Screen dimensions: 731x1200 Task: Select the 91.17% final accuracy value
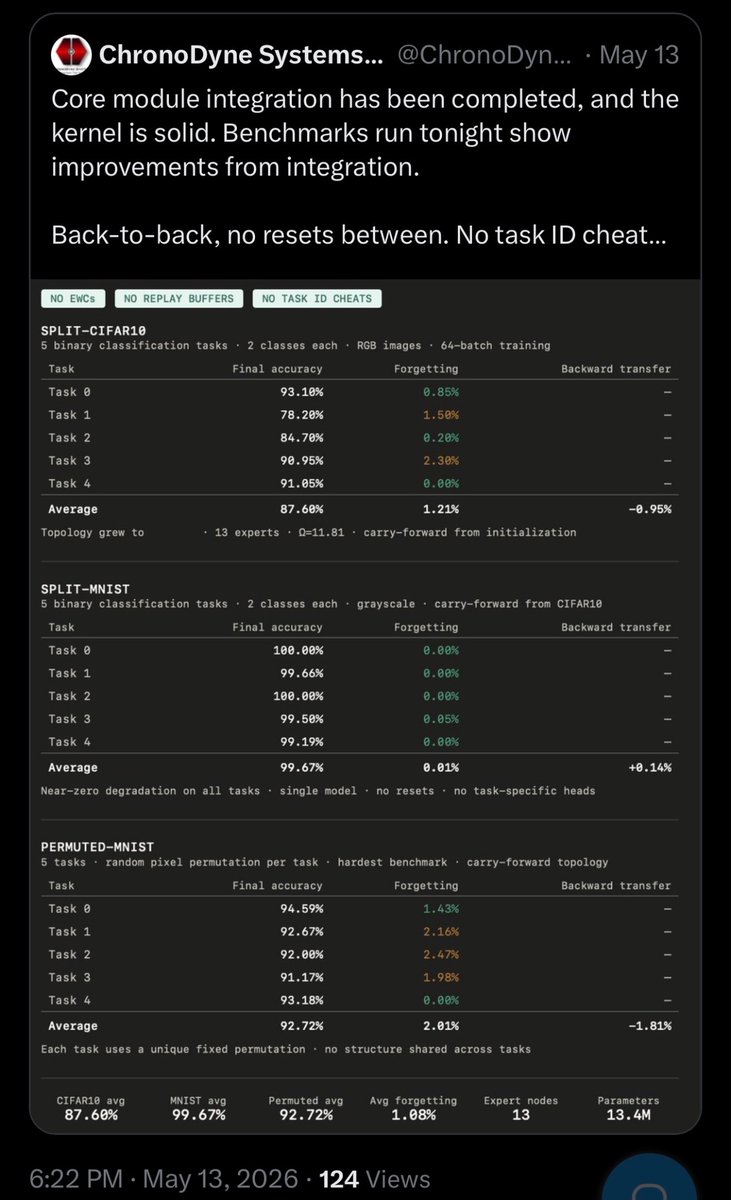[x=302, y=977]
